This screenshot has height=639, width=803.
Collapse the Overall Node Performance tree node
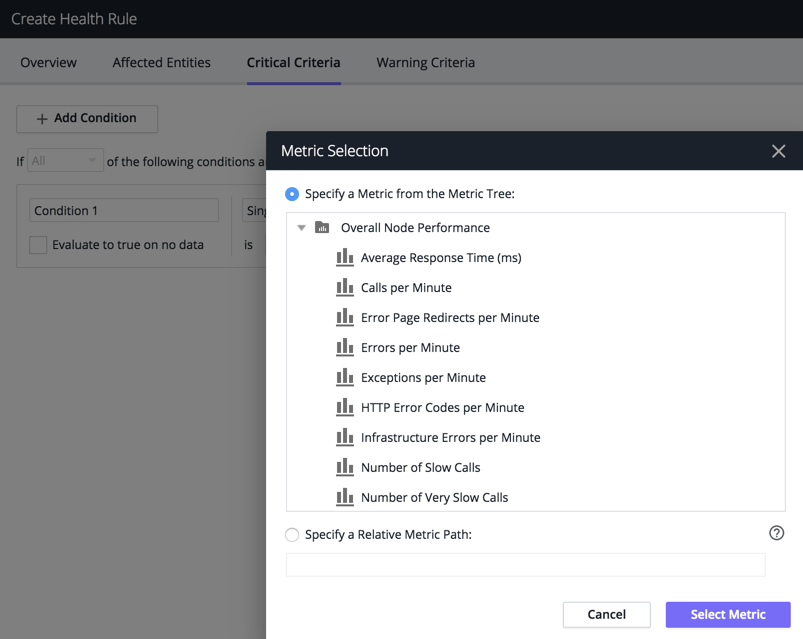coord(302,227)
